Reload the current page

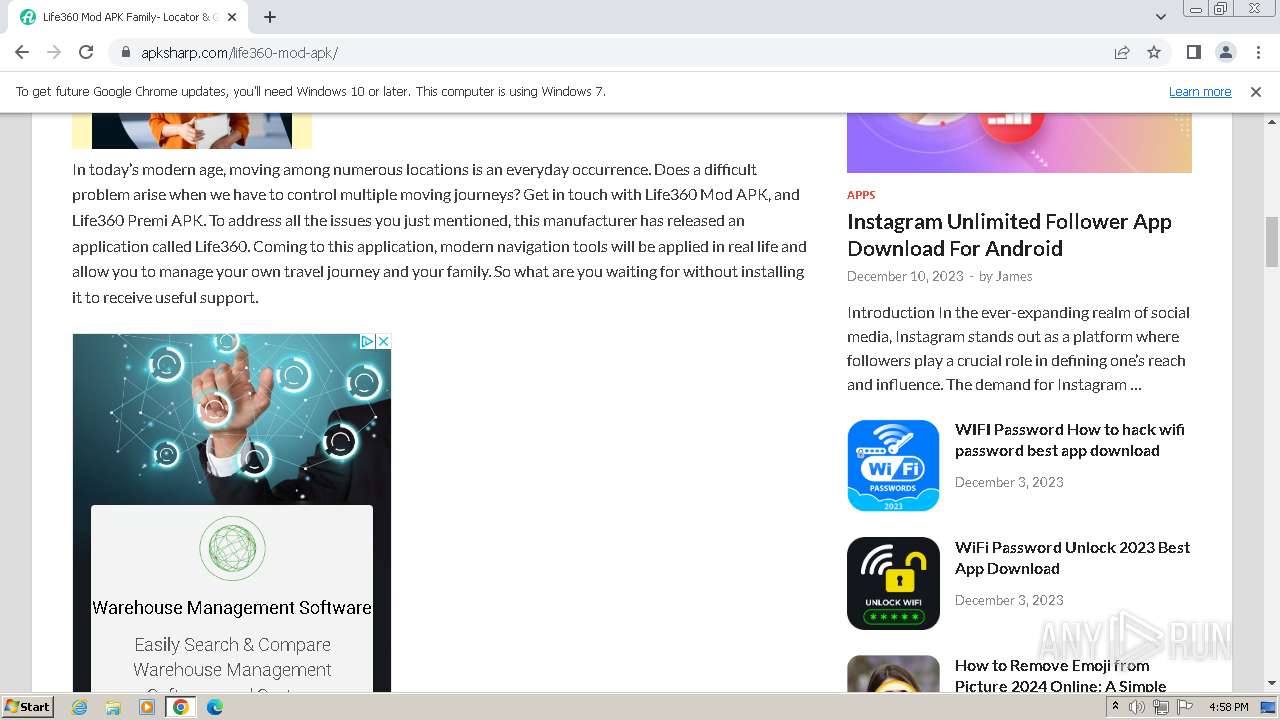click(86, 52)
